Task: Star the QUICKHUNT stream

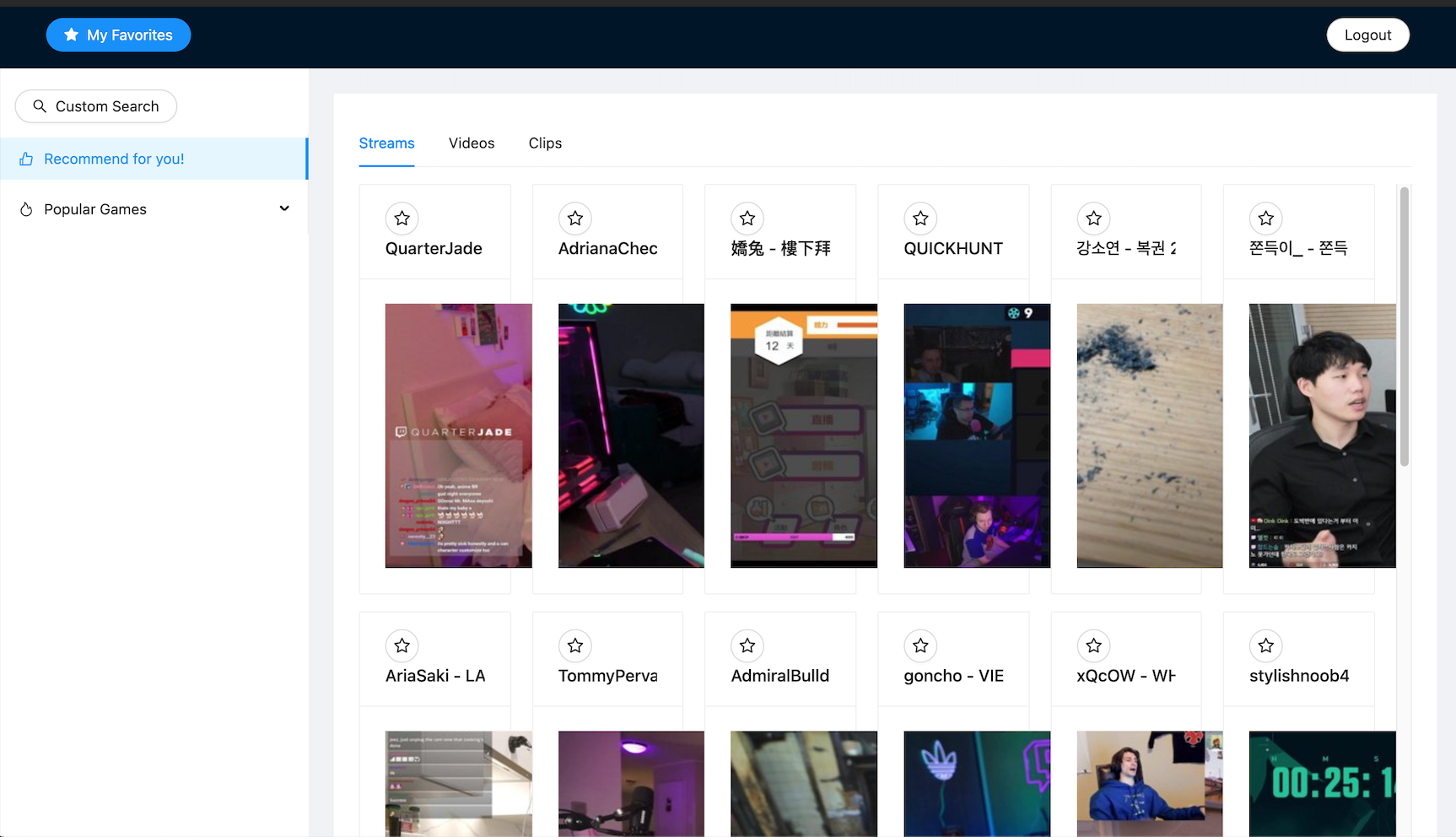Action: pyautogui.click(x=920, y=219)
